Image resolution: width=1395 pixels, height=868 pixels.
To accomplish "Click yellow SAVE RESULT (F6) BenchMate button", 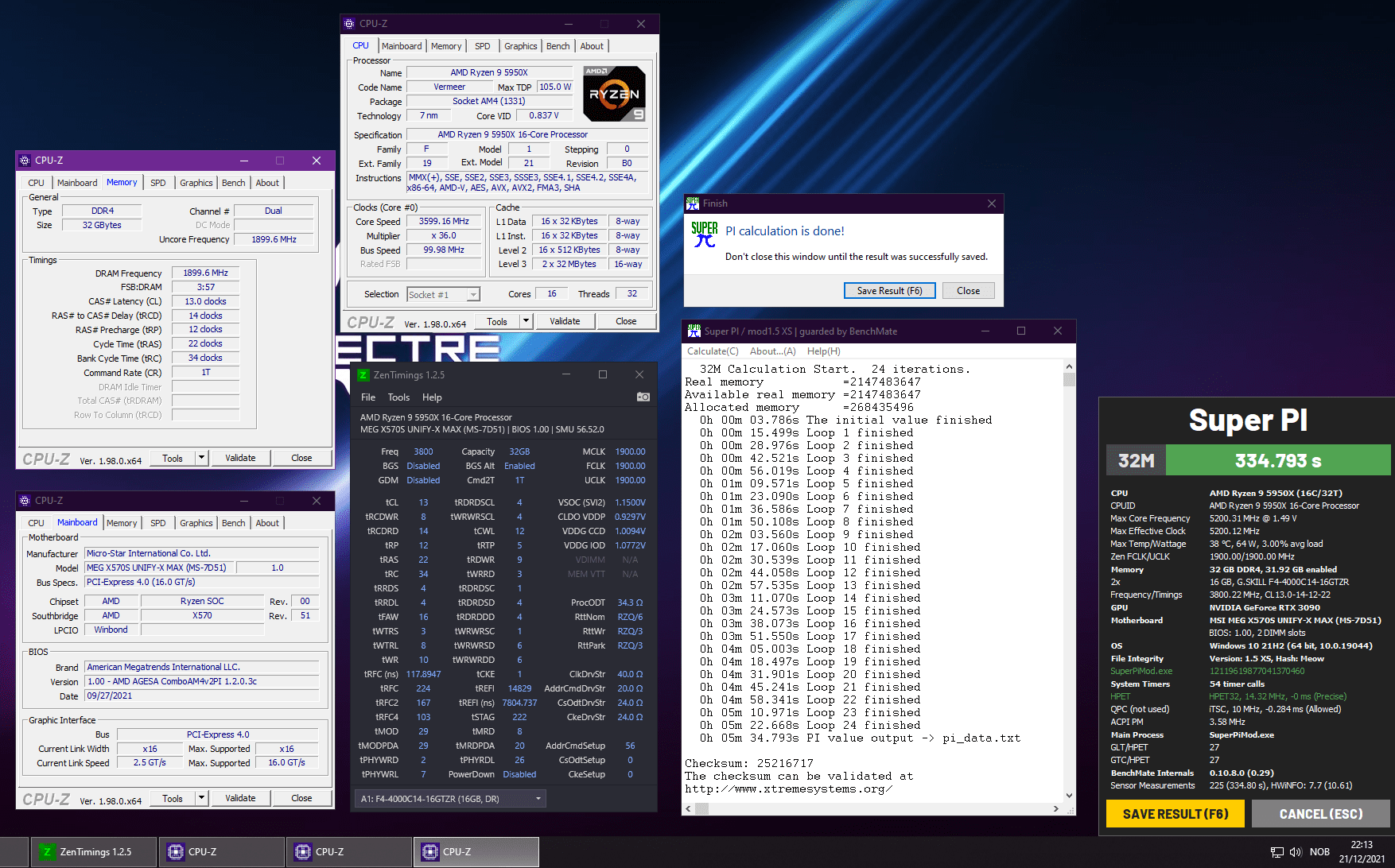I will 1175,814.
